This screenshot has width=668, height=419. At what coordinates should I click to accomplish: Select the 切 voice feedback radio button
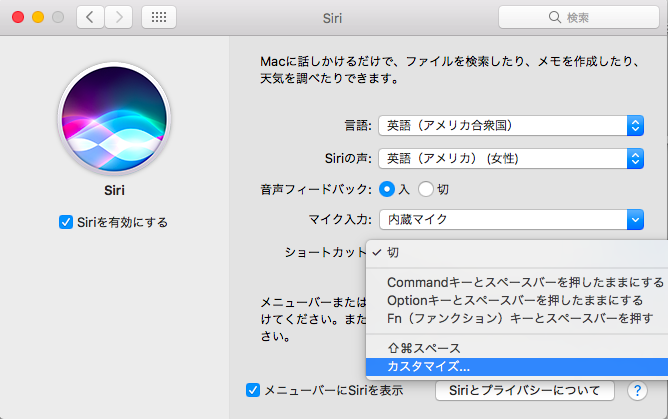pyautogui.click(x=426, y=189)
